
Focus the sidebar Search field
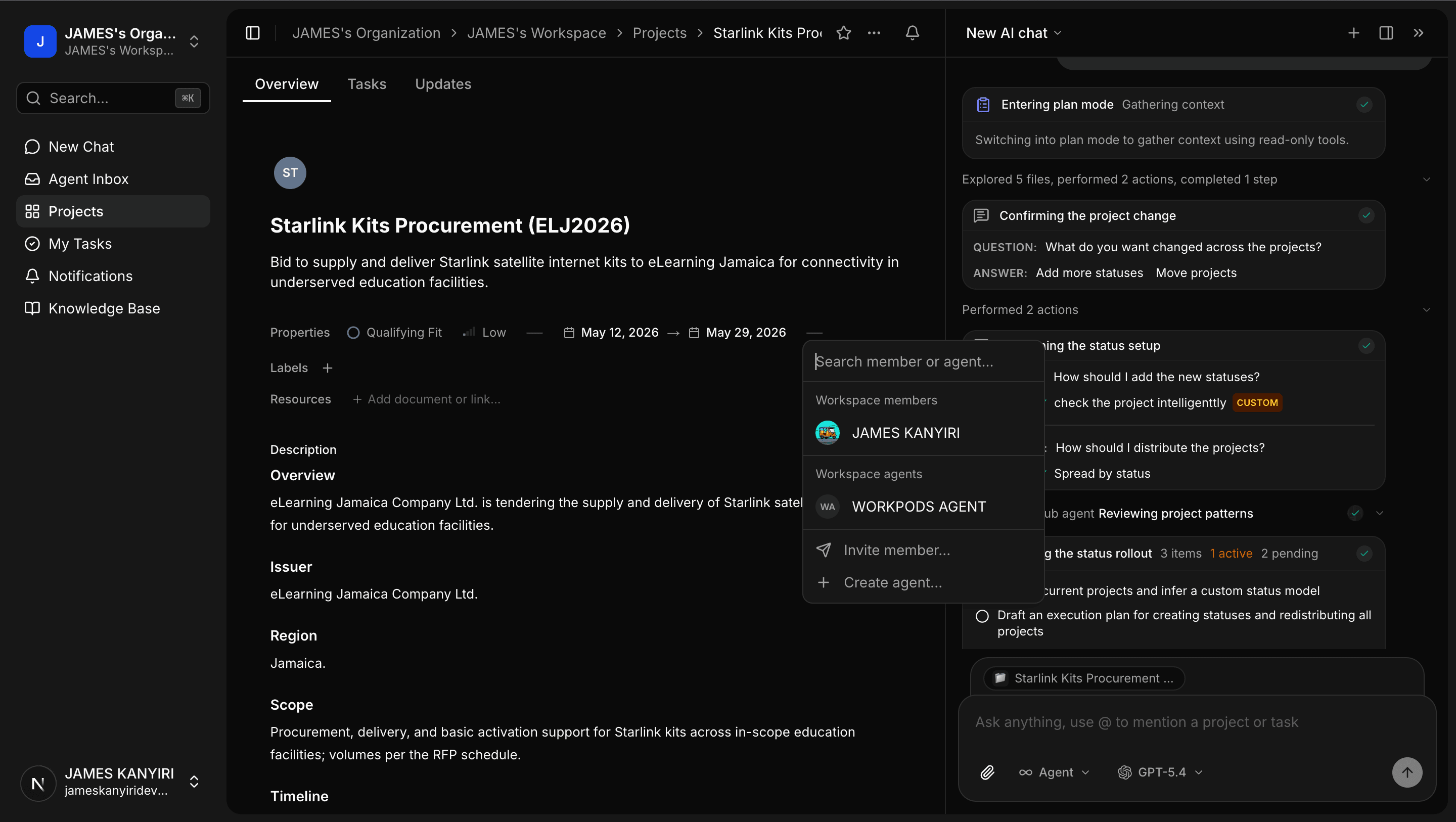pos(113,98)
